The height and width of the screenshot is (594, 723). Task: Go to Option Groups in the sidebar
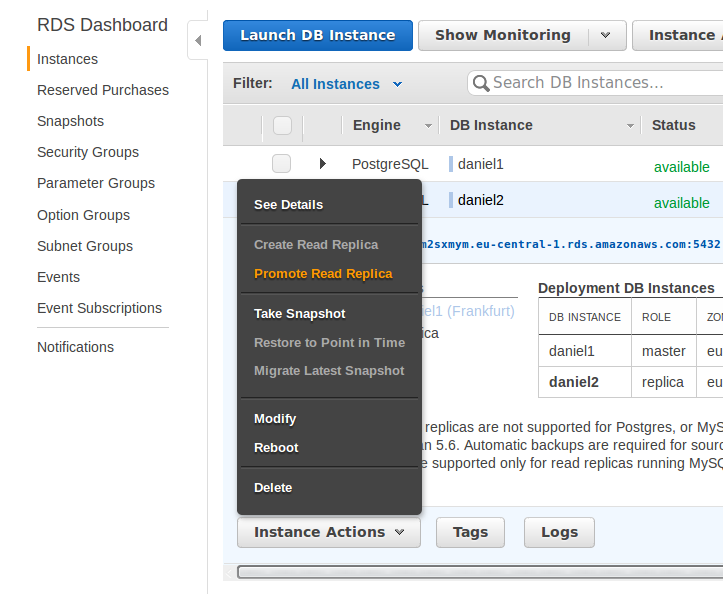83,215
